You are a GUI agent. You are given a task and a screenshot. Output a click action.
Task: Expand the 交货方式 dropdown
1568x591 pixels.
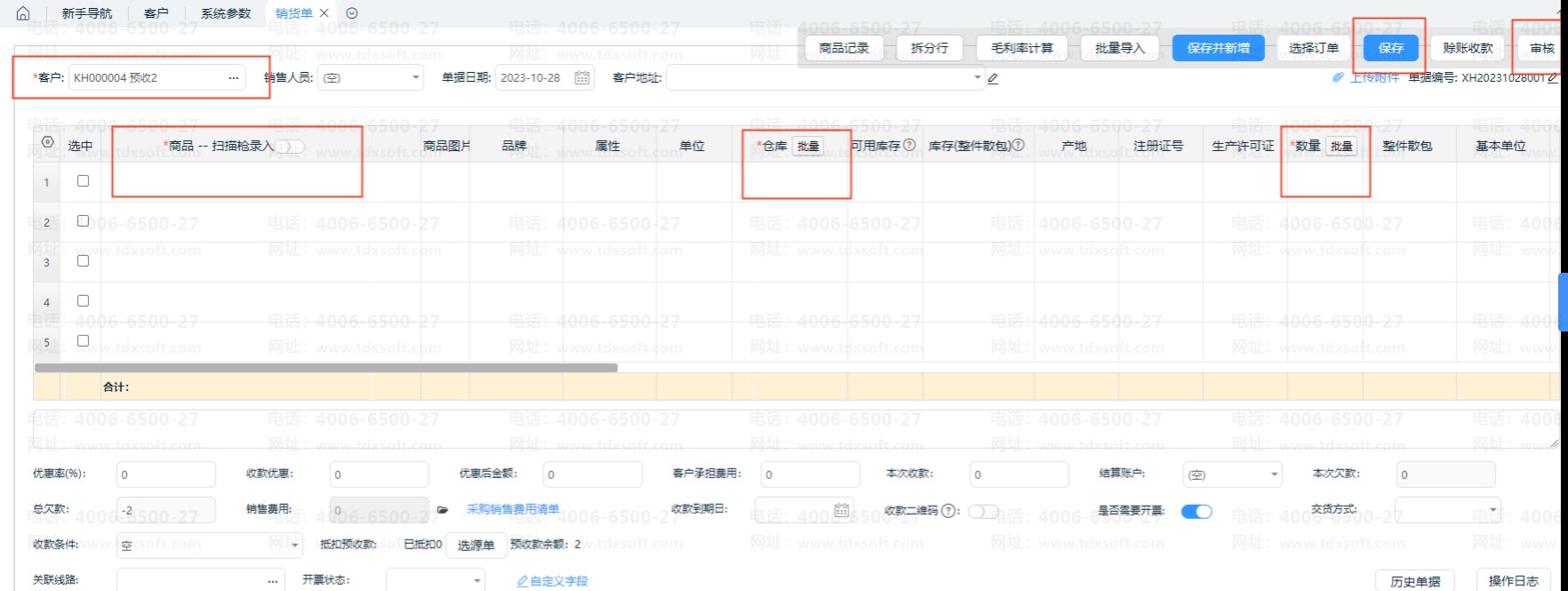[x=1492, y=510]
